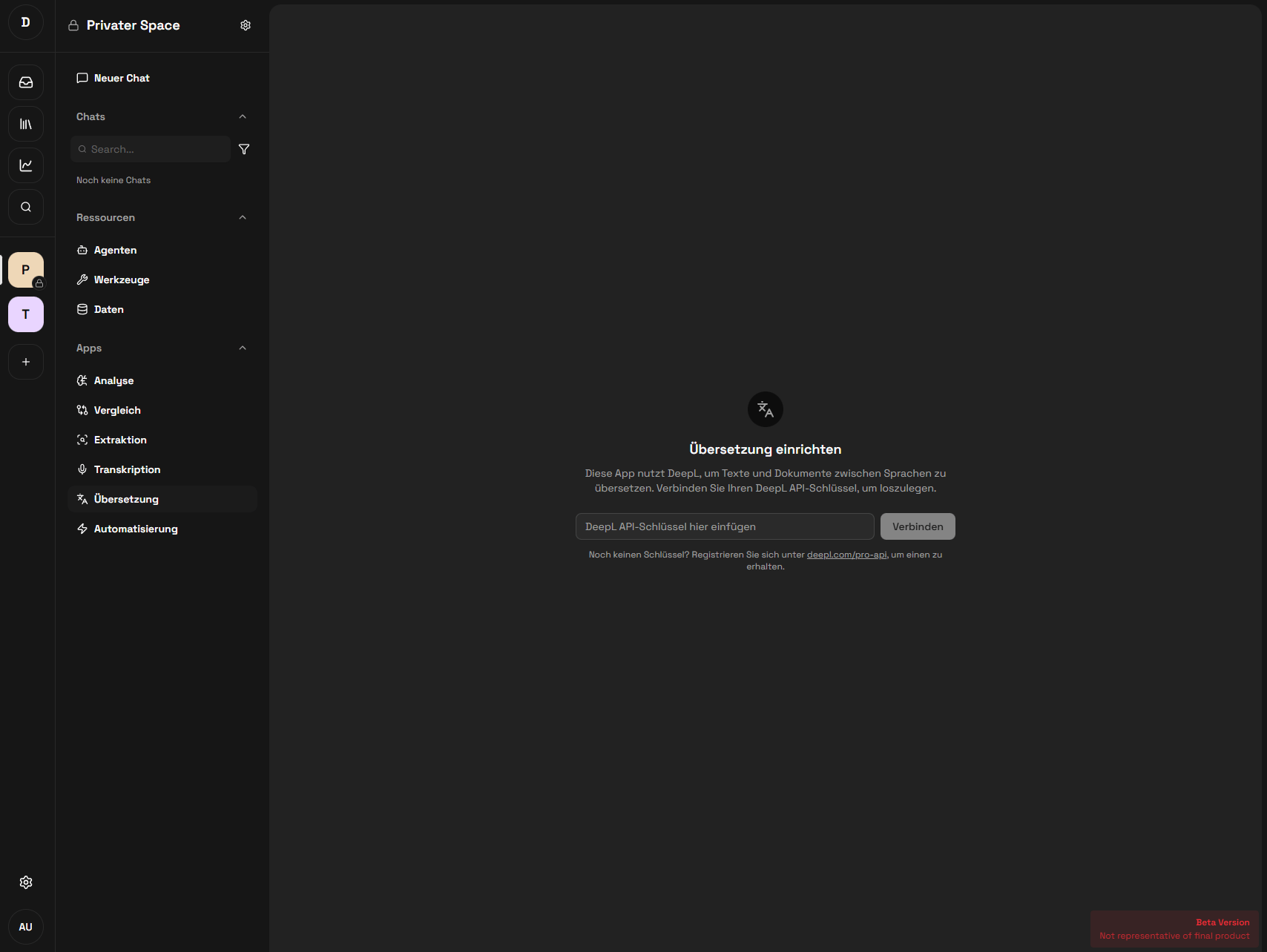Screen dimensions: 1267x952
Task: Open the Analyse app
Action: (x=162, y=380)
